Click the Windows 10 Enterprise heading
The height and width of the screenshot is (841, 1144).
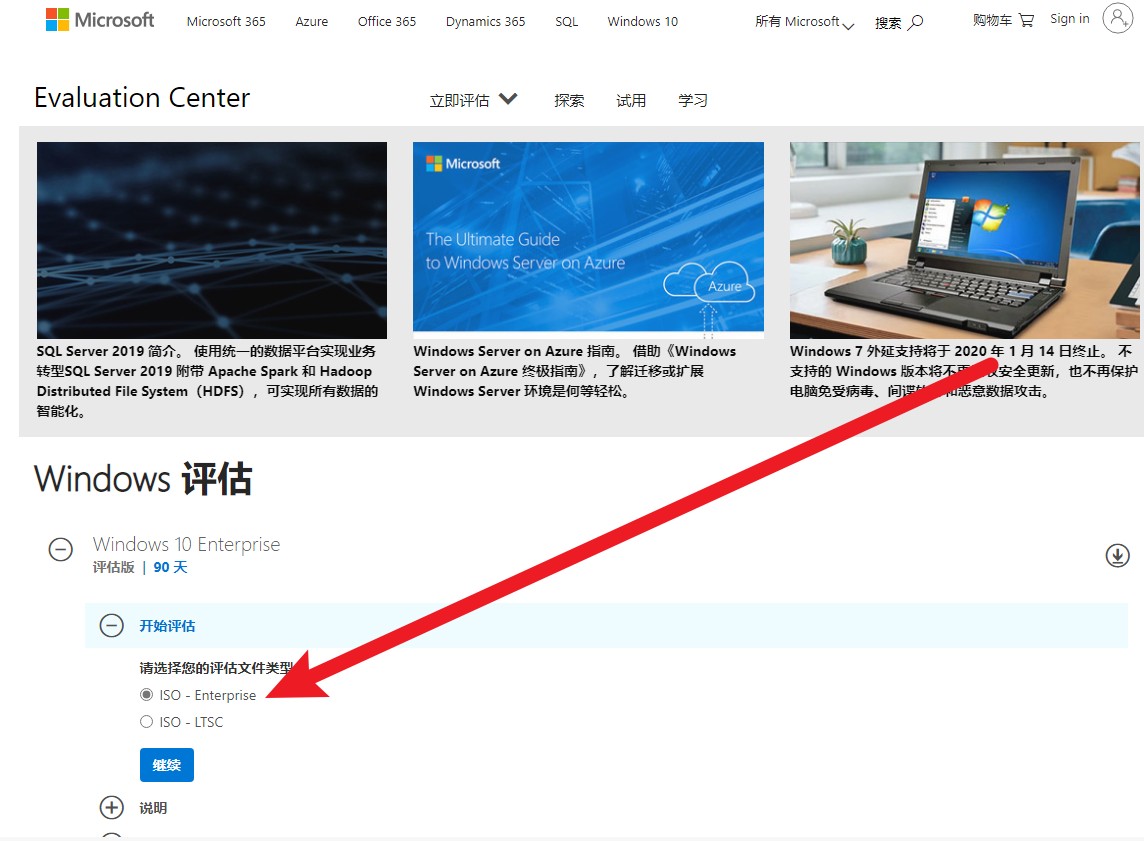tap(186, 544)
